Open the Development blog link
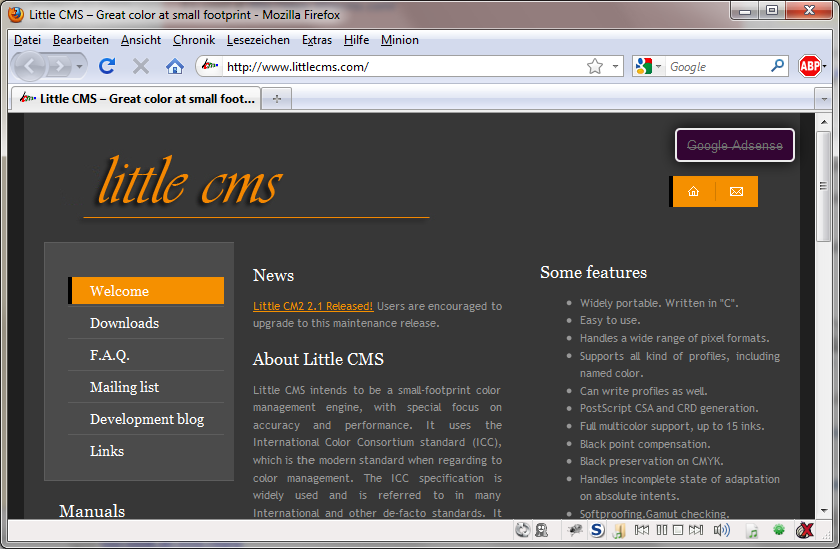Viewport: 840px width, 549px height. coord(147,419)
